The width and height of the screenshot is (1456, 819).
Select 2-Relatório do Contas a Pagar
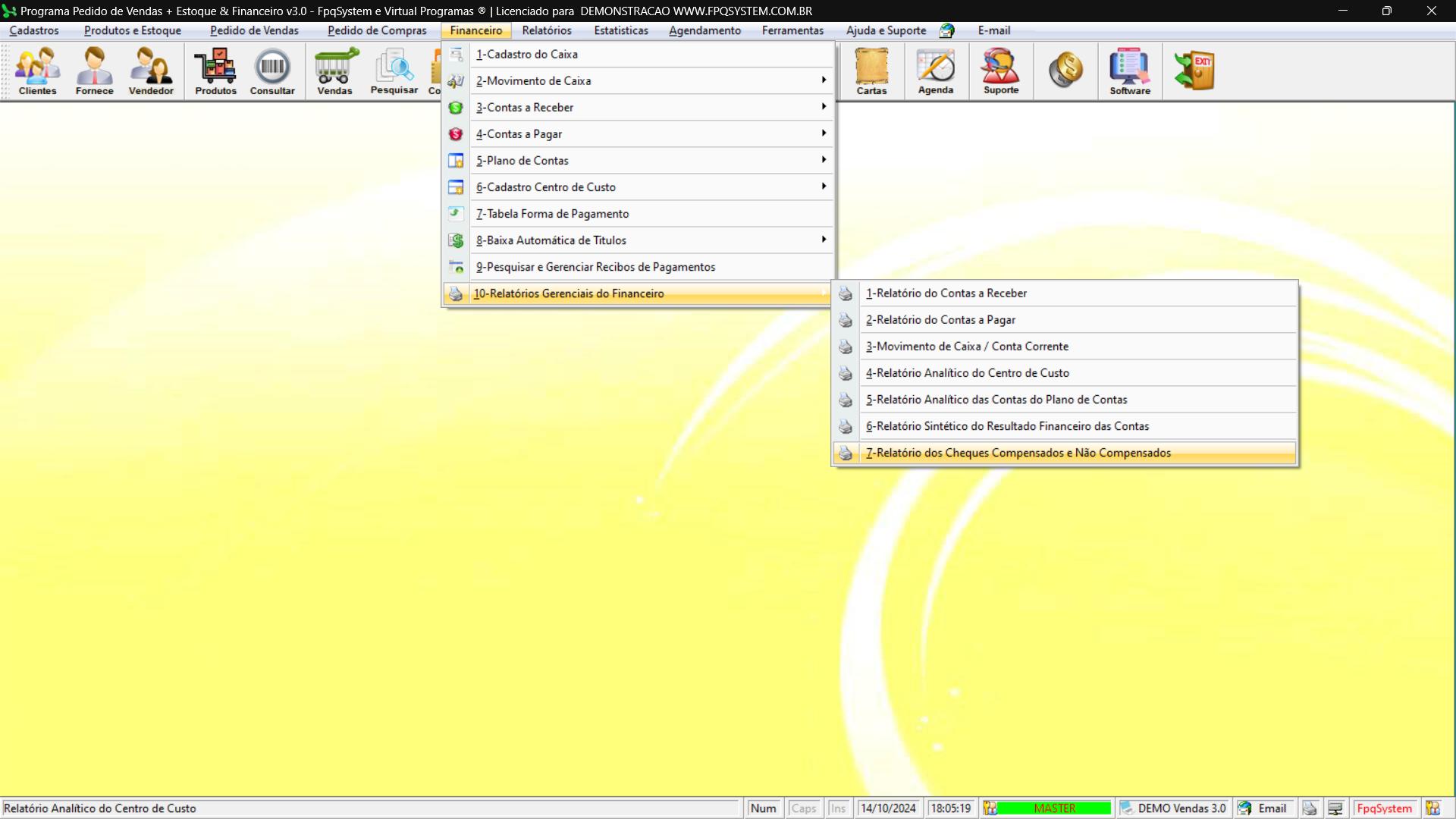pyautogui.click(x=1065, y=320)
